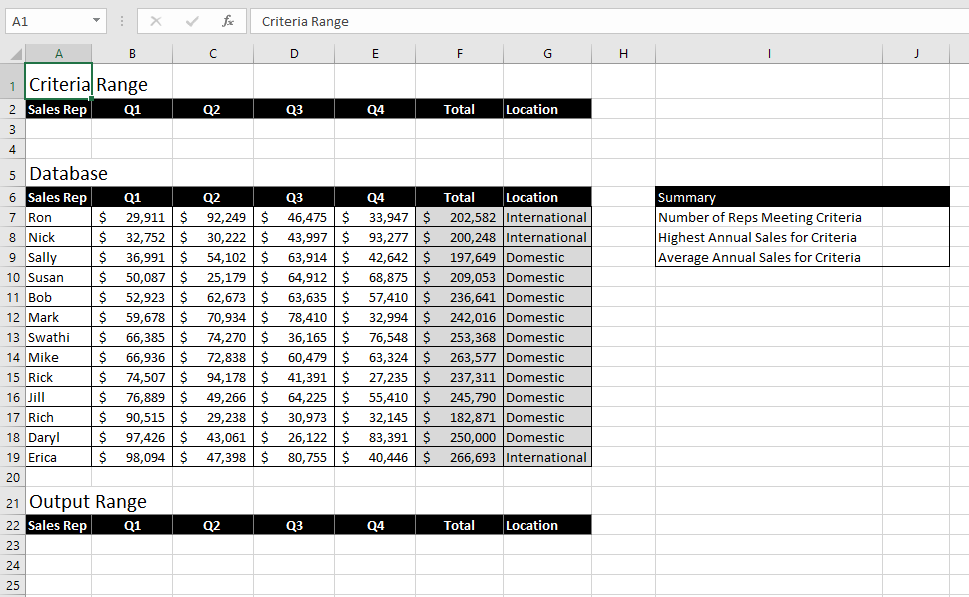Select the cell containing Criteria Range title
The height and width of the screenshot is (597, 969).
click(58, 84)
